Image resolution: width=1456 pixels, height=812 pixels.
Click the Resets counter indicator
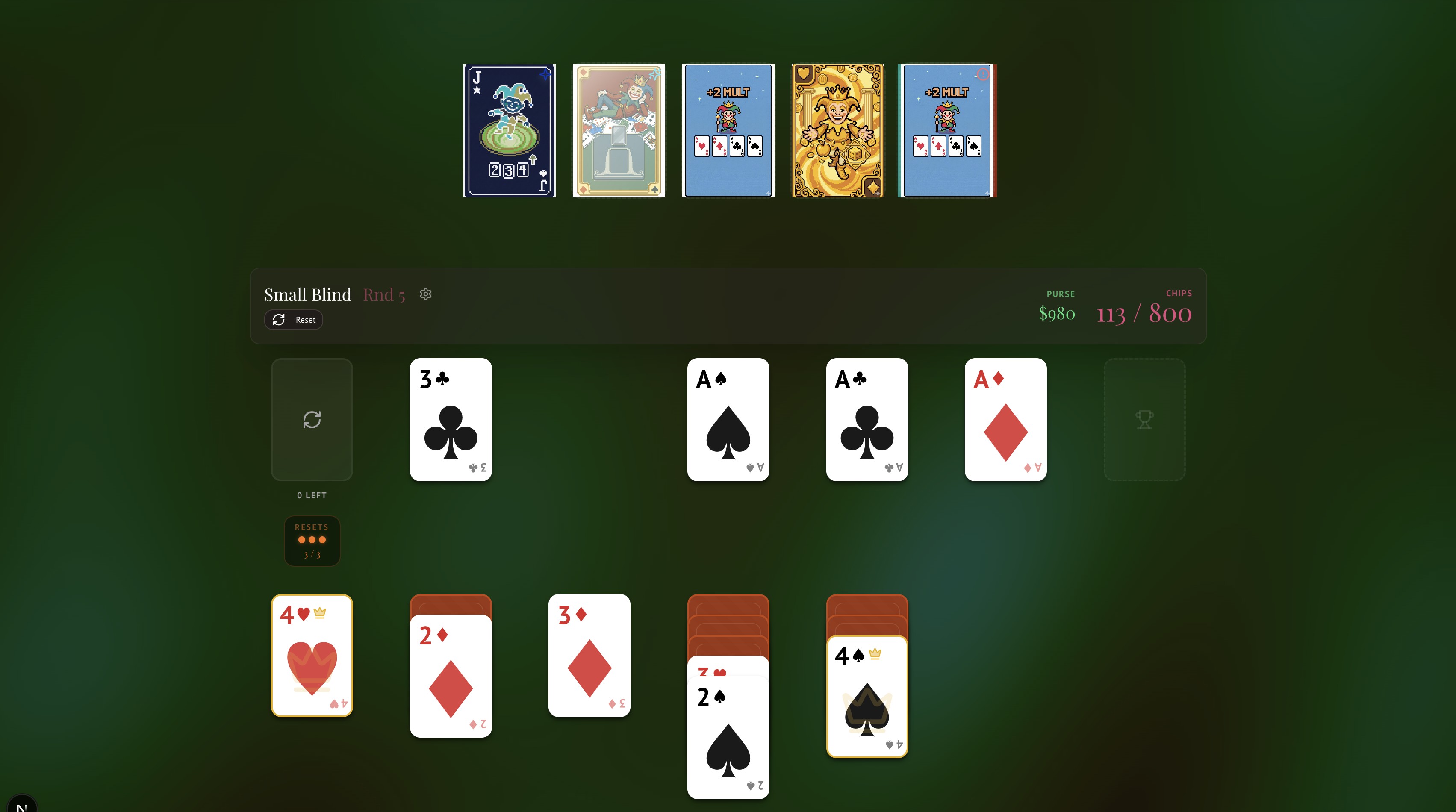click(312, 541)
